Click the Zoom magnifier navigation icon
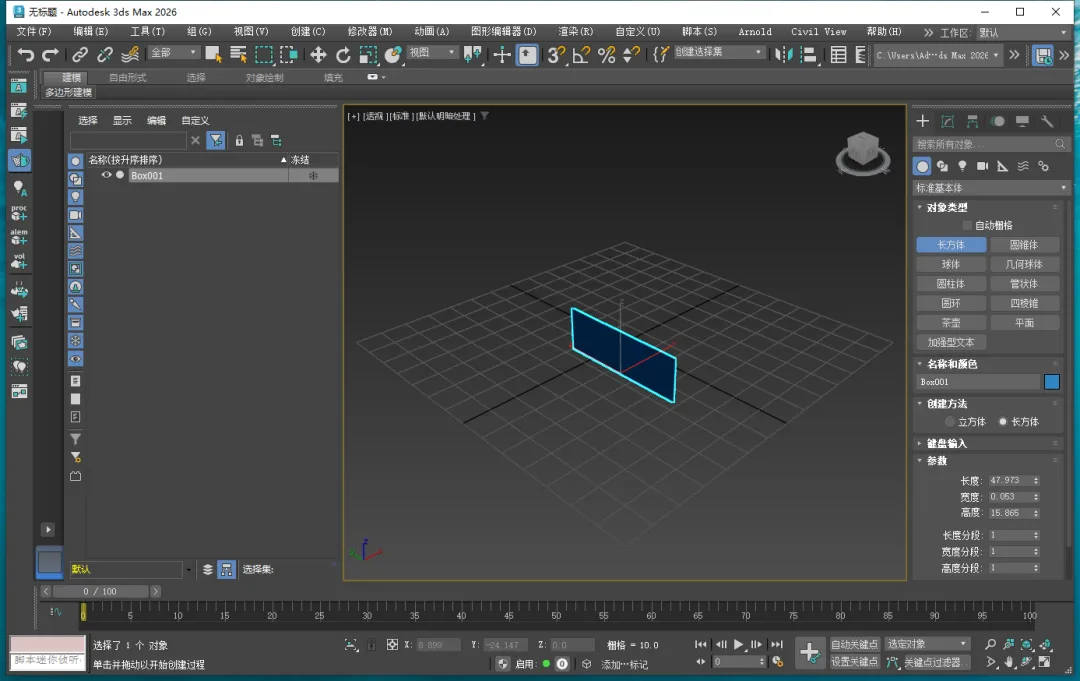The image size is (1080, 681). tap(990, 645)
